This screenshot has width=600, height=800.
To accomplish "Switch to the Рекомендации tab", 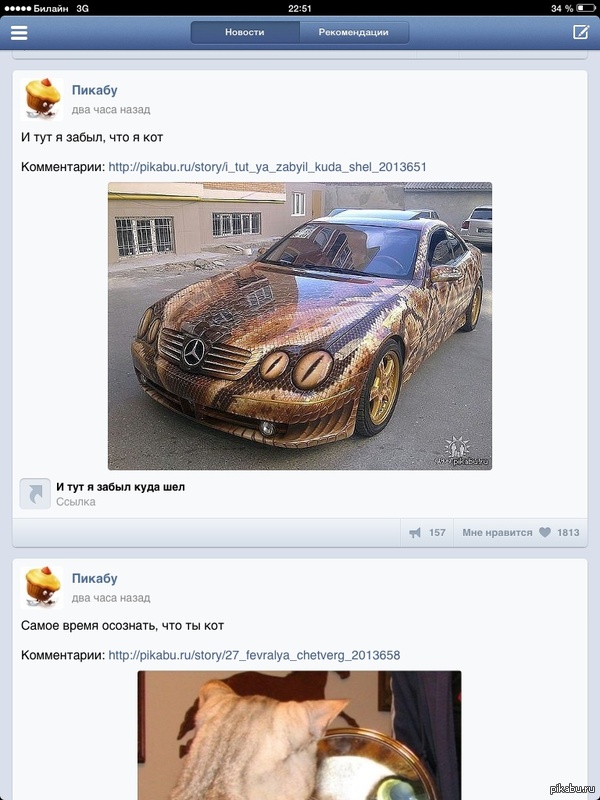I will coord(354,32).
